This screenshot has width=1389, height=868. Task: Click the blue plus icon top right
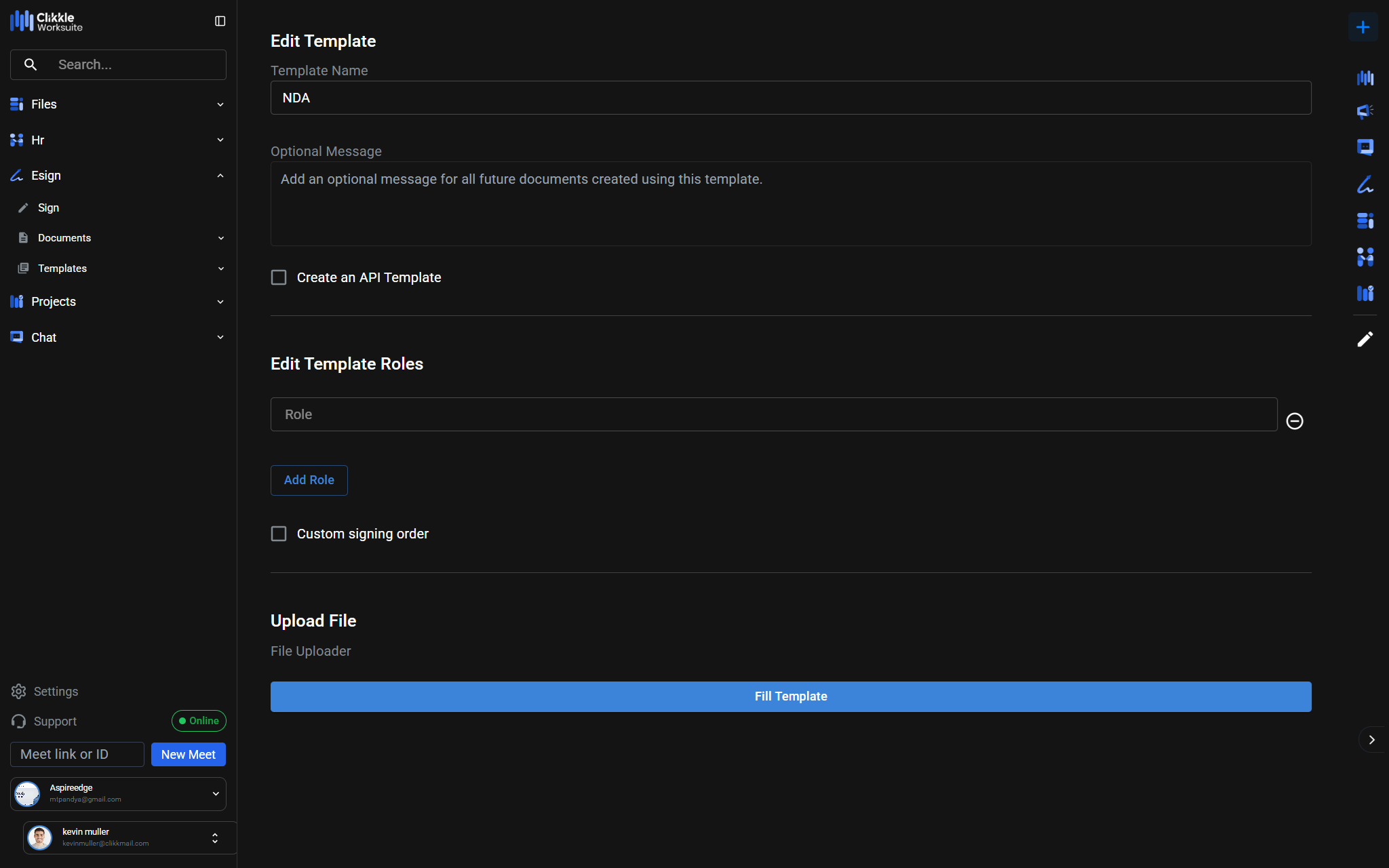tap(1363, 27)
